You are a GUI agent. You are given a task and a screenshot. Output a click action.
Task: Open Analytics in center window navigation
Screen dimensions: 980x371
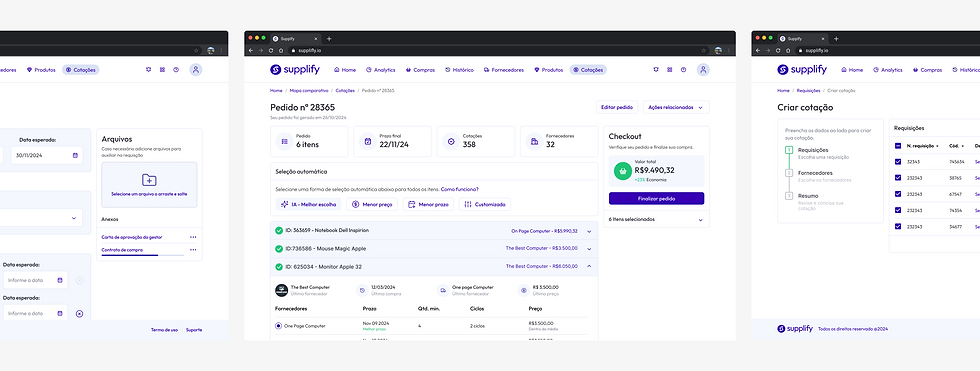pyautogui.click(x=381, y=70)
